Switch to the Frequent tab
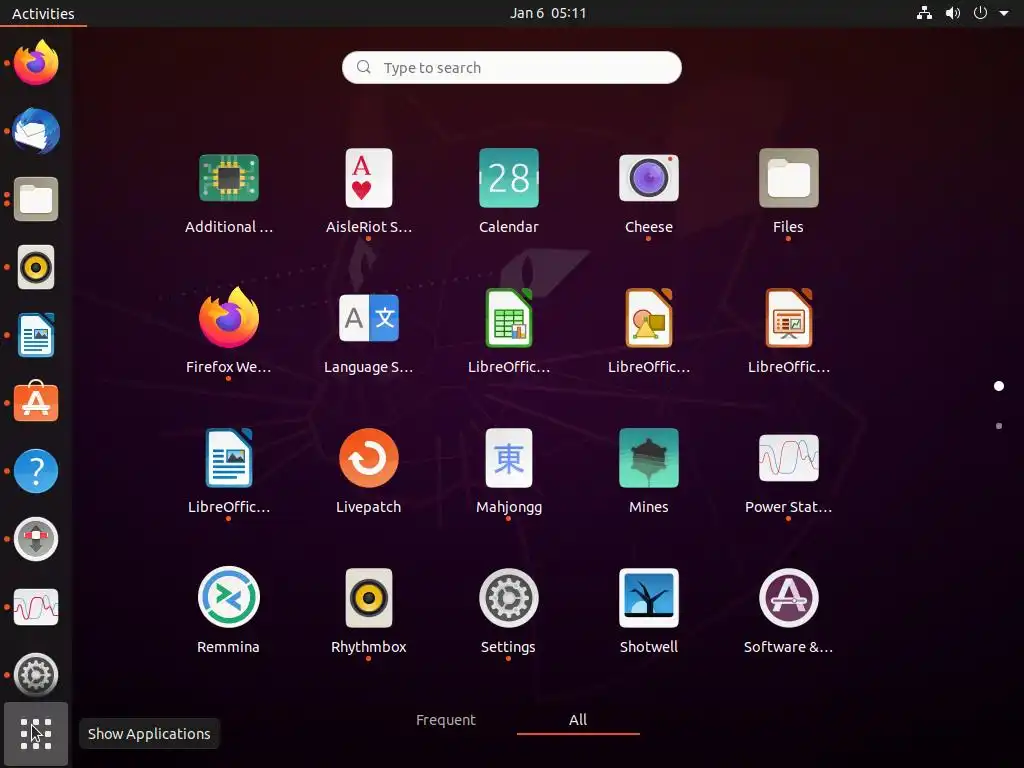The height and width of the screenshot is (768, 1024). tap(446, 720)
